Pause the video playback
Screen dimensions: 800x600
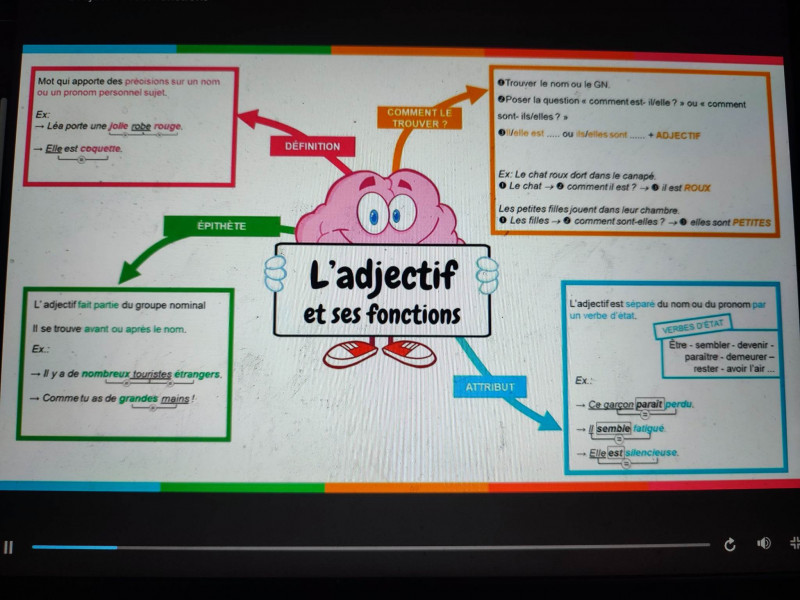point(8,547)
